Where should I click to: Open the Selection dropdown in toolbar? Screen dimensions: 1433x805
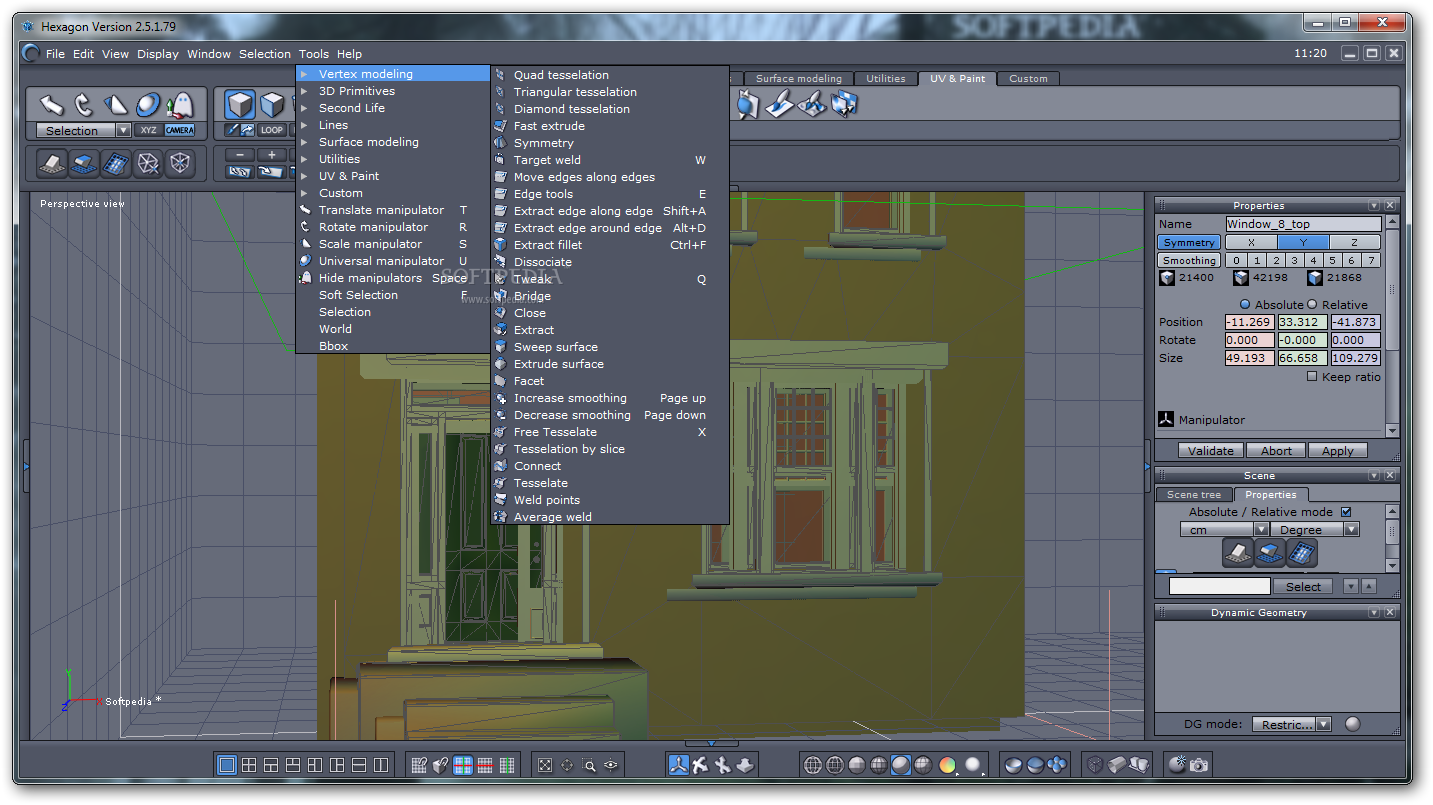pos(124,130)
